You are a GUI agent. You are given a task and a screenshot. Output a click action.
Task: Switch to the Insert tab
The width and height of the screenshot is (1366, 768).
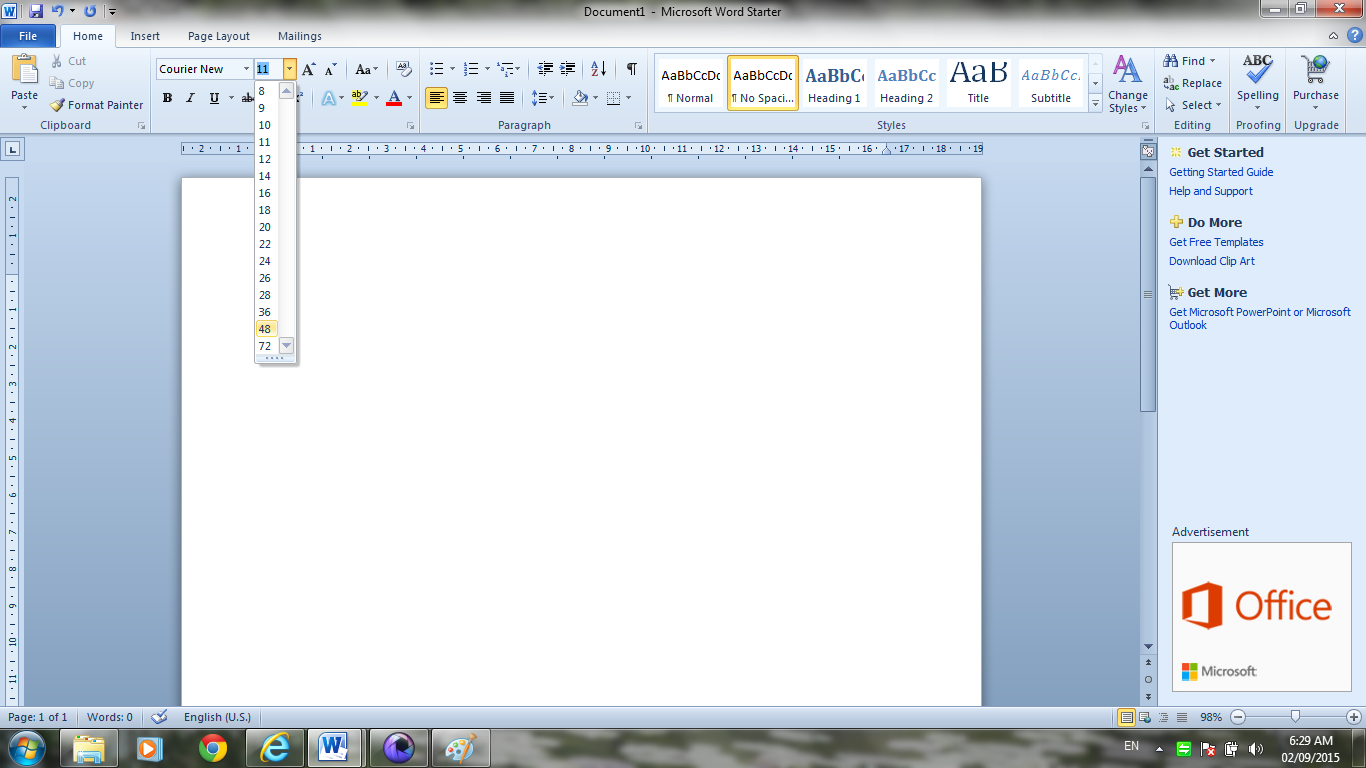coord(145,36)
